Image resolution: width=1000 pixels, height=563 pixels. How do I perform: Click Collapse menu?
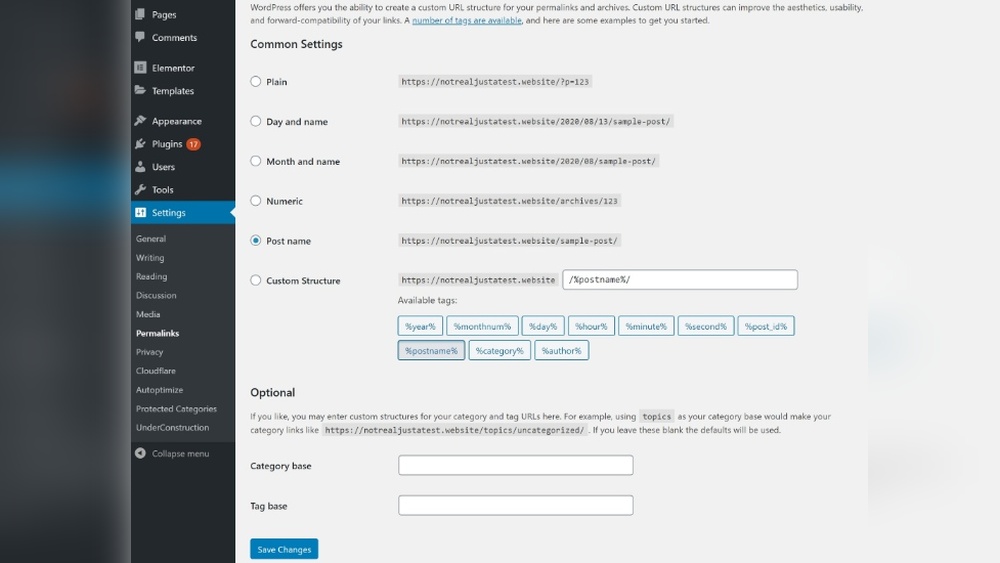click(x=180, y=453)
